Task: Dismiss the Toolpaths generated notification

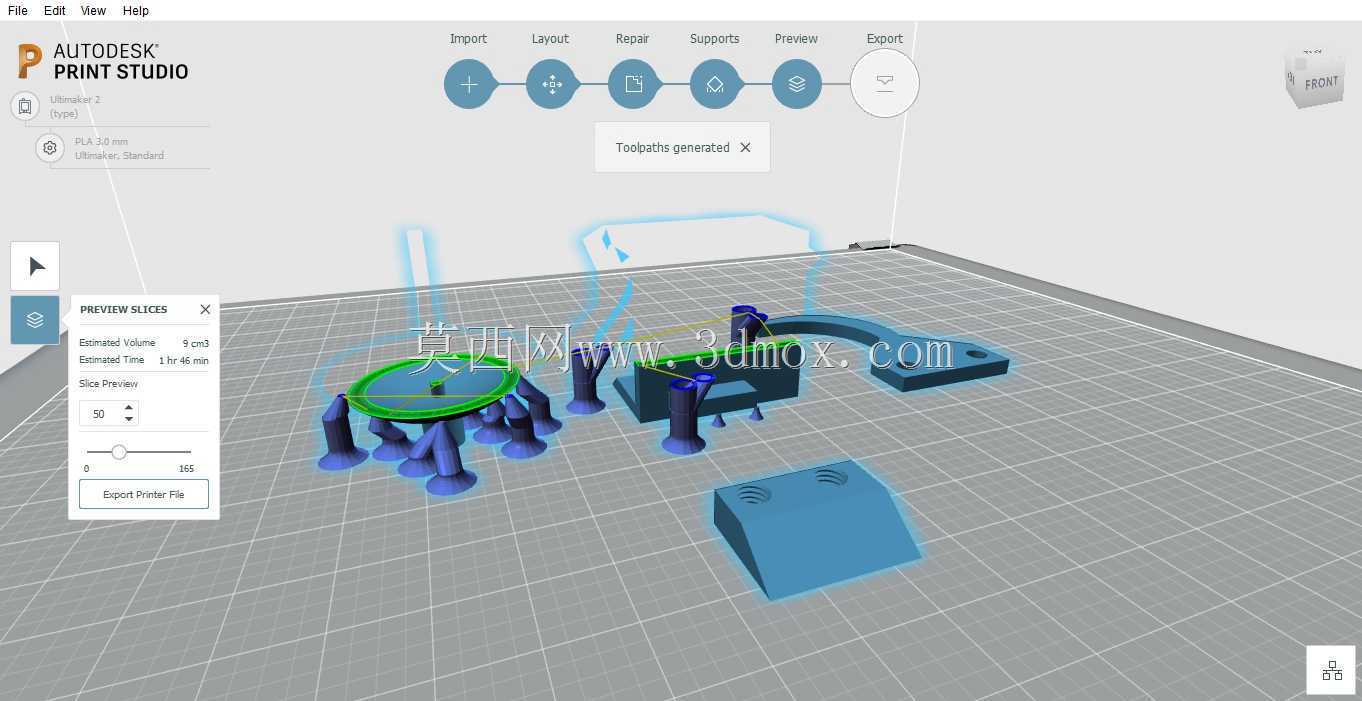Action: pyautogui.click(x=745, y=147)
